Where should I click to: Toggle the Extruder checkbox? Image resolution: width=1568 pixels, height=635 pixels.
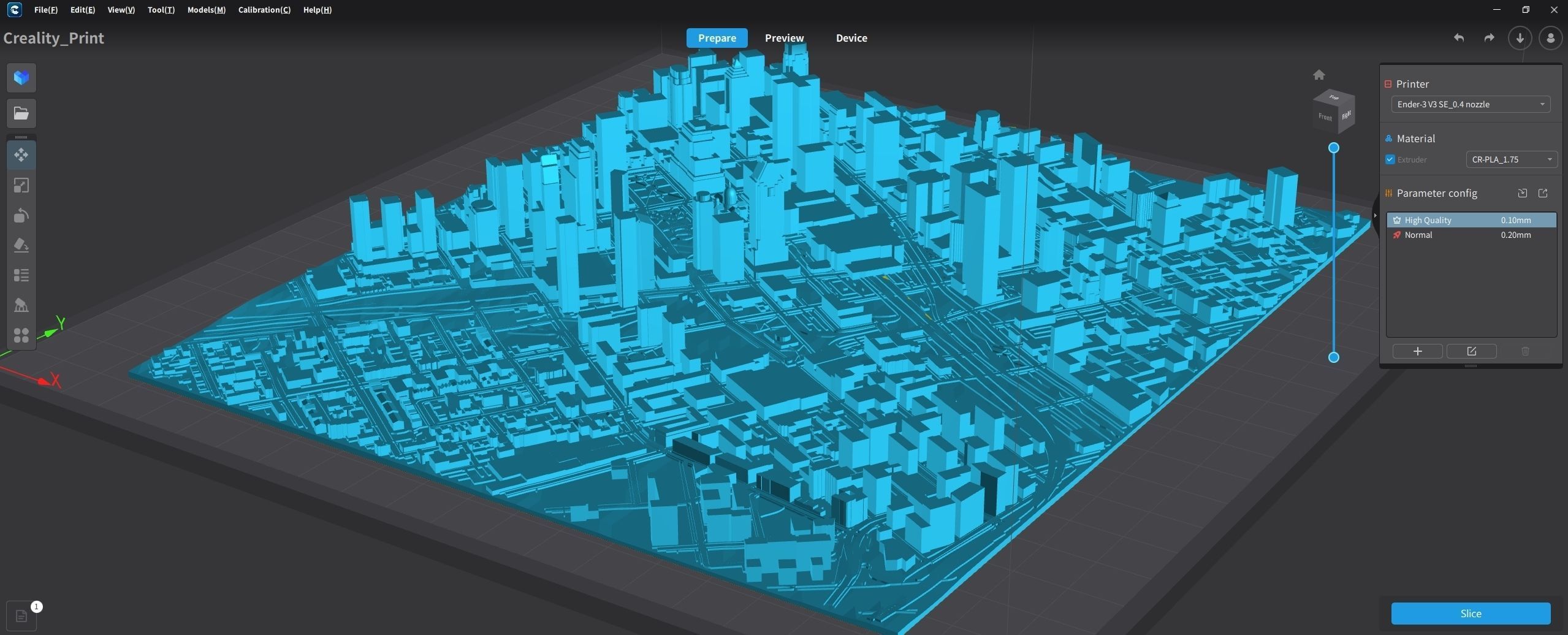1390,159
